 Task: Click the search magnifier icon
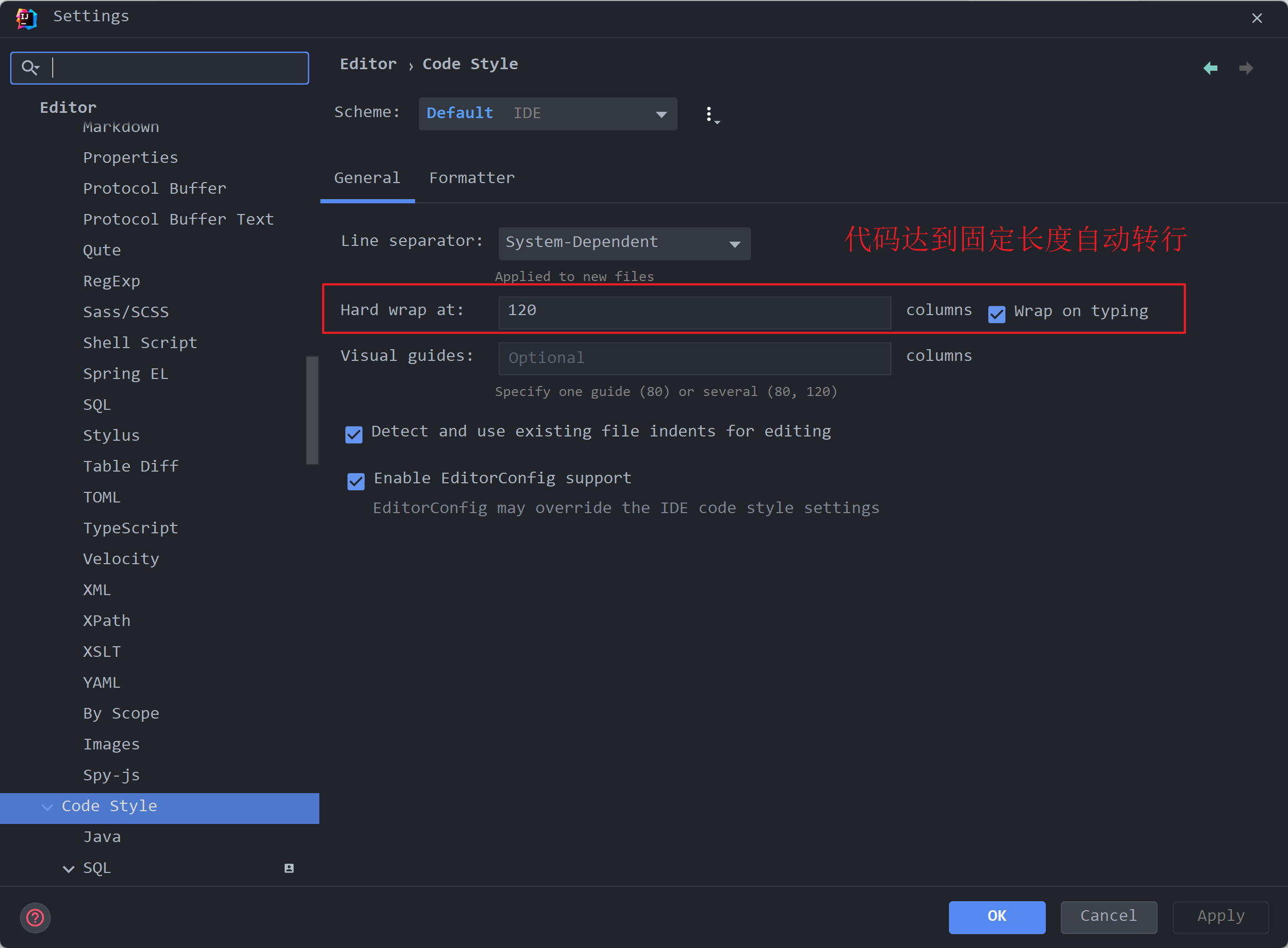30,68
